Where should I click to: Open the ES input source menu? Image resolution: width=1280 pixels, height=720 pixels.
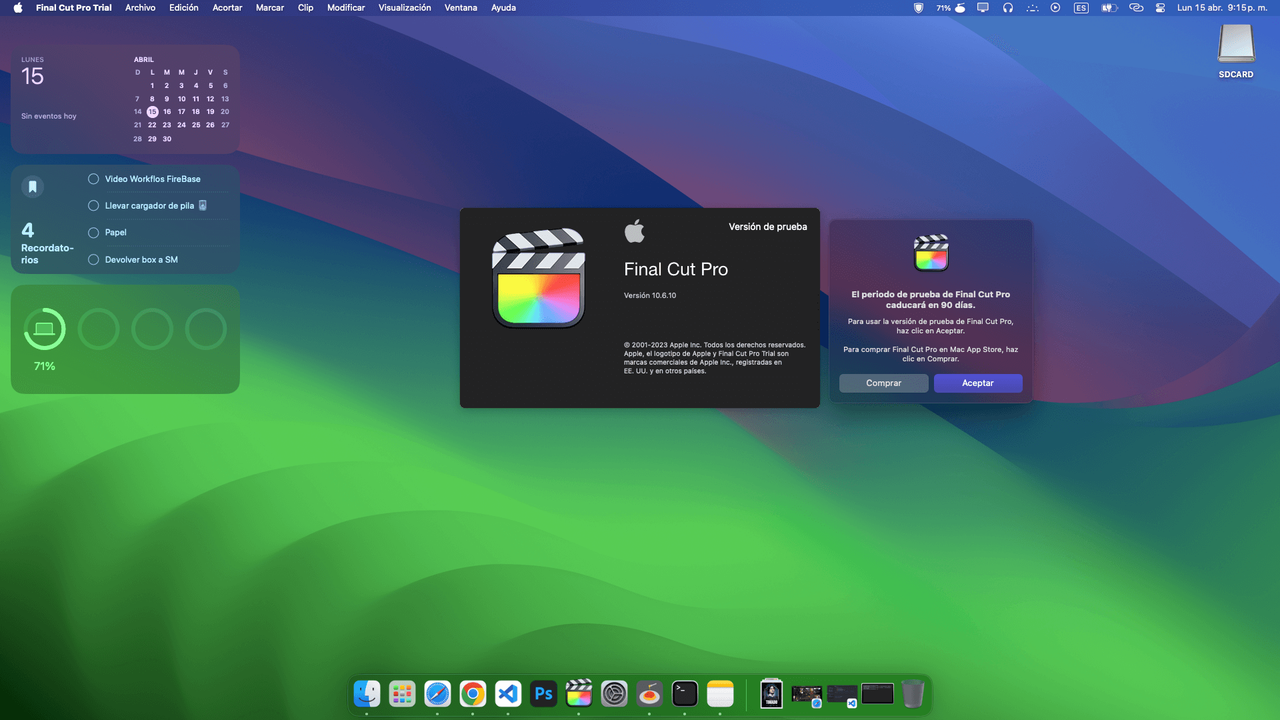1081,7
